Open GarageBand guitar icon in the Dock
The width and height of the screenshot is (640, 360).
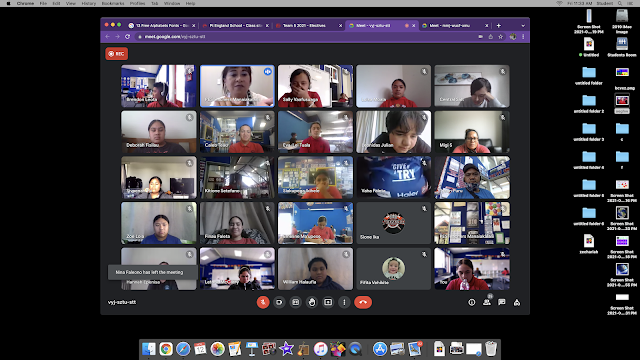[x=303, y=349]
